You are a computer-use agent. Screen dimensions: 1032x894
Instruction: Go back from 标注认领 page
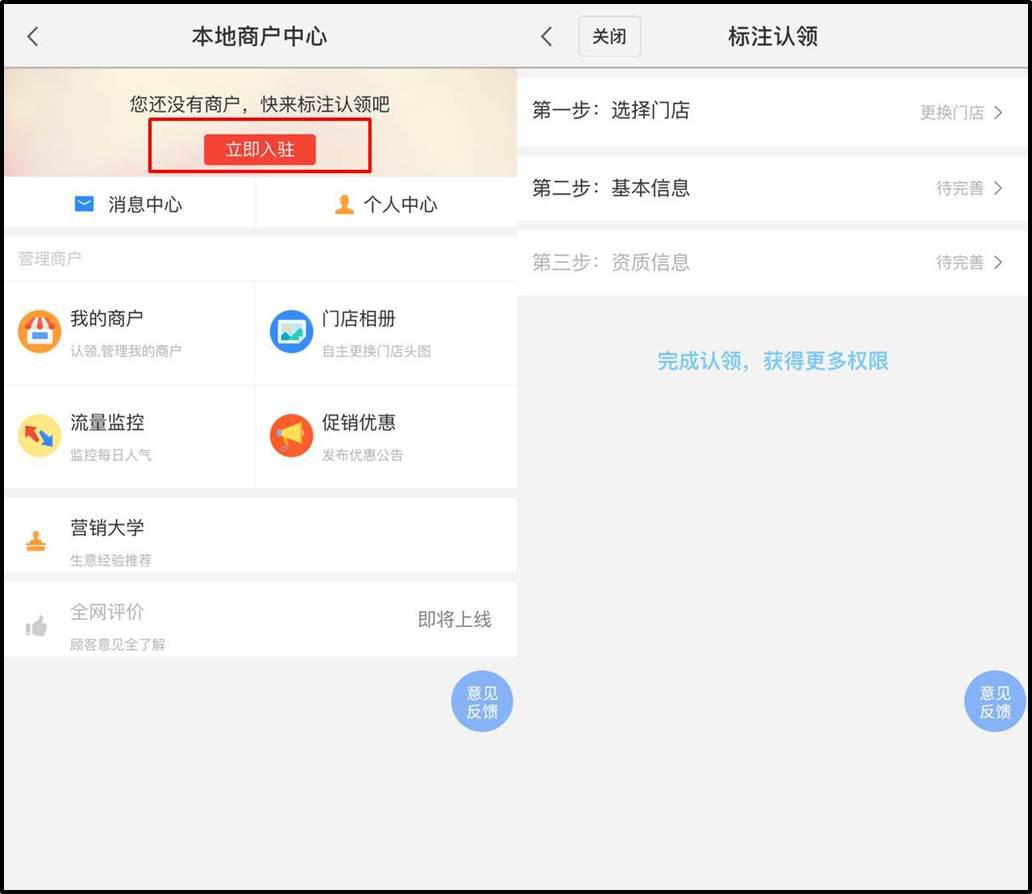pos(546,36)
